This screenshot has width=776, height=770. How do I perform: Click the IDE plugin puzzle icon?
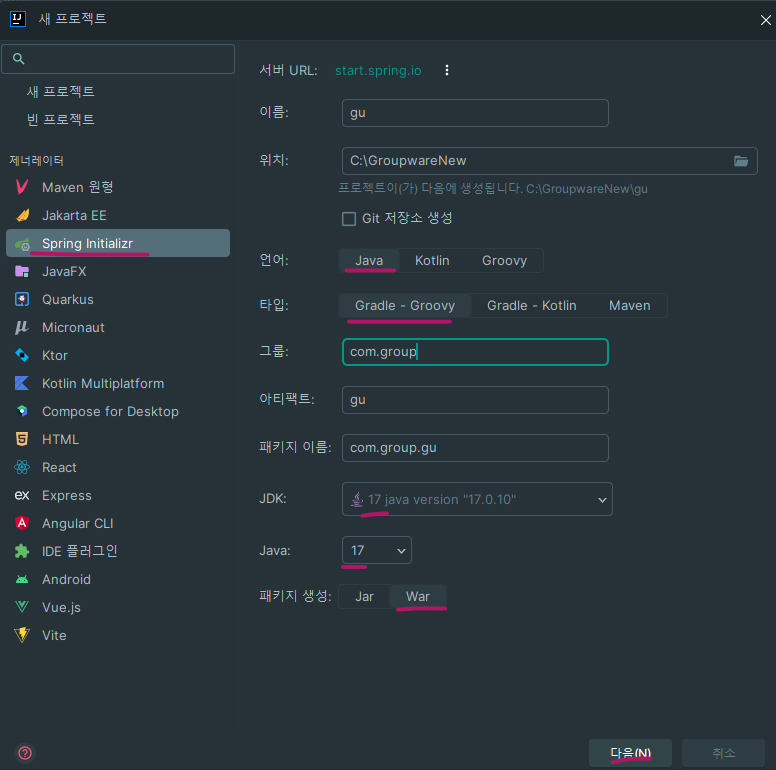(22, 551)
